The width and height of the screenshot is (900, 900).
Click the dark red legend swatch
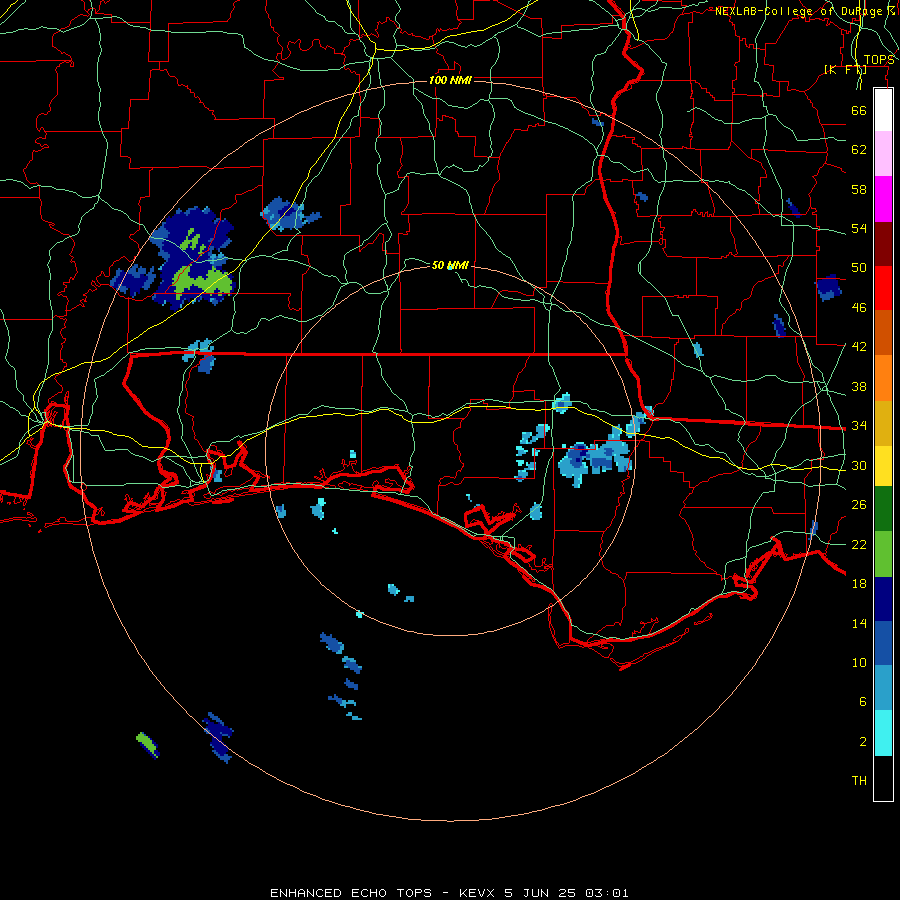pos(883,243)
